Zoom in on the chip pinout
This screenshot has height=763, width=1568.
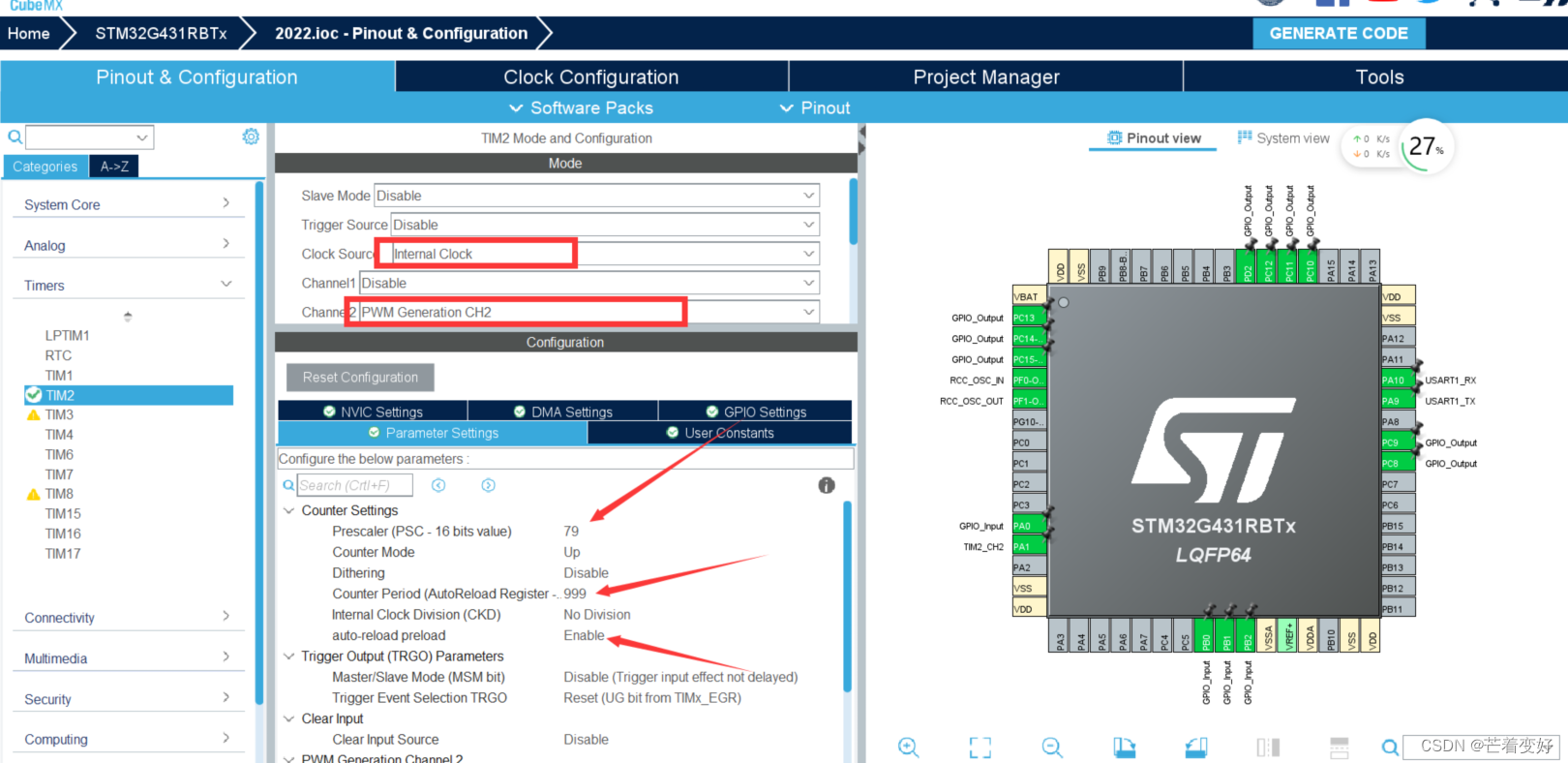click(908, 747)
